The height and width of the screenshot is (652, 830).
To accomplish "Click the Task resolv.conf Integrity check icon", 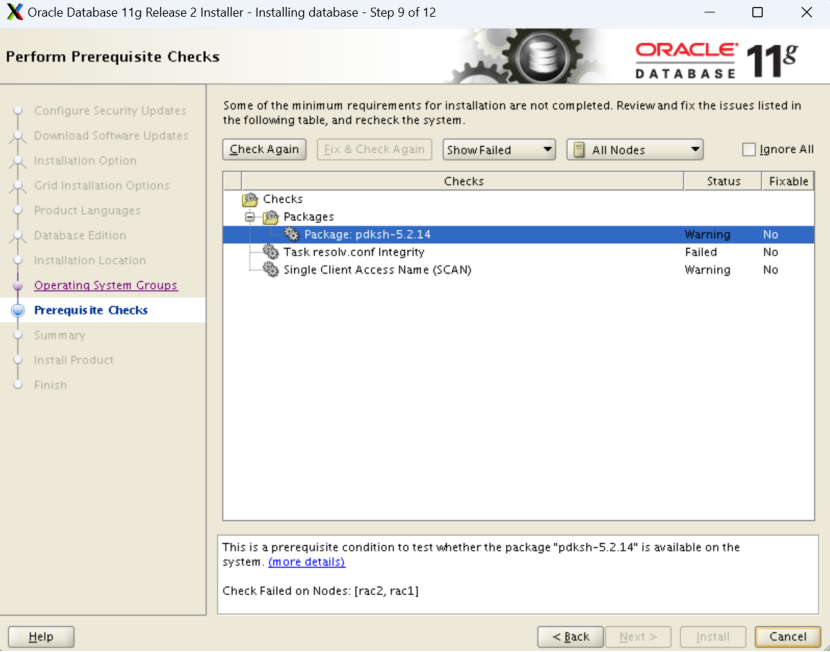I will pyautogui.click(x=270, y=252).
